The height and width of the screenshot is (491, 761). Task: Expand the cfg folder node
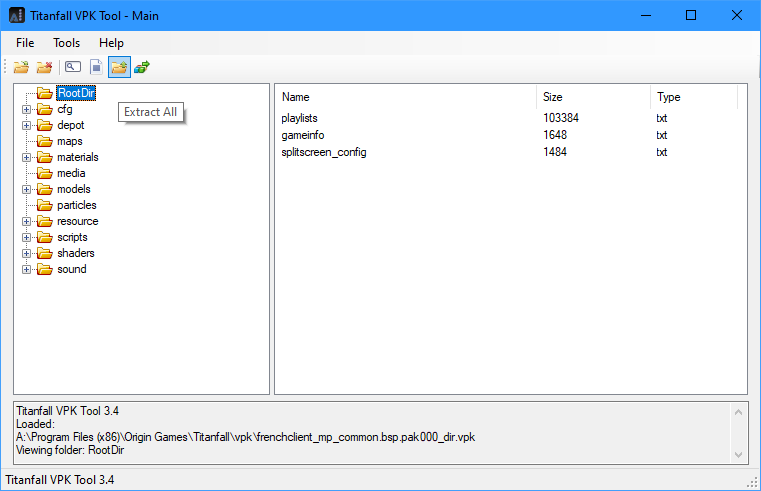pyautogui.click(x=27, y=110)
